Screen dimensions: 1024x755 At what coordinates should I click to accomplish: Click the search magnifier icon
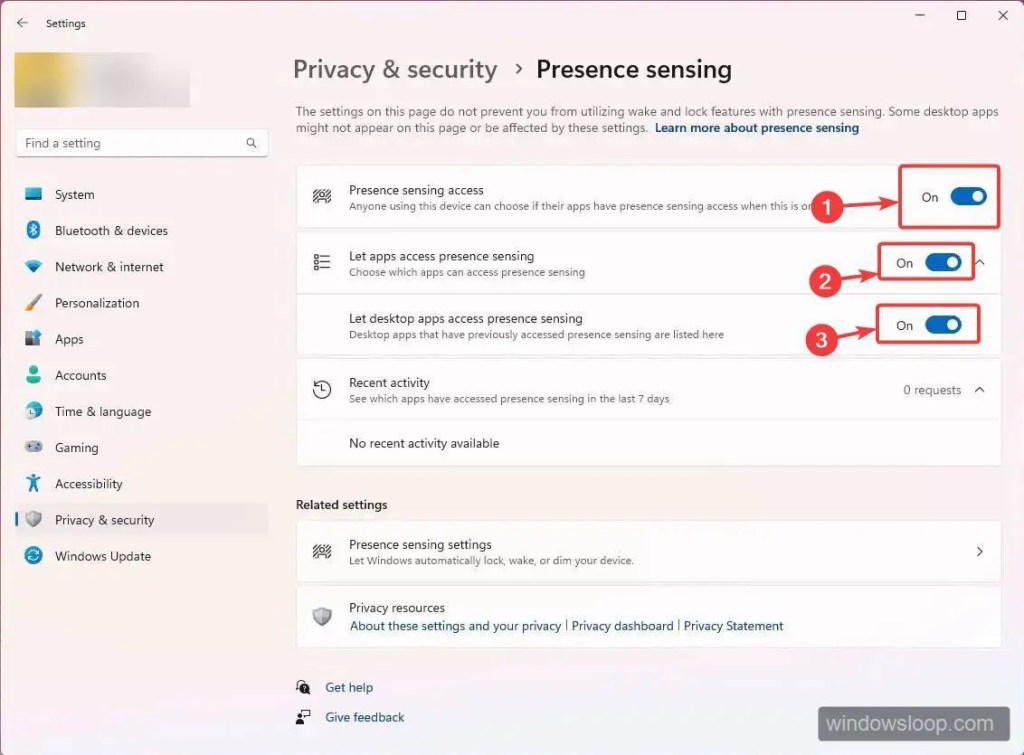[x=251, y=143]
